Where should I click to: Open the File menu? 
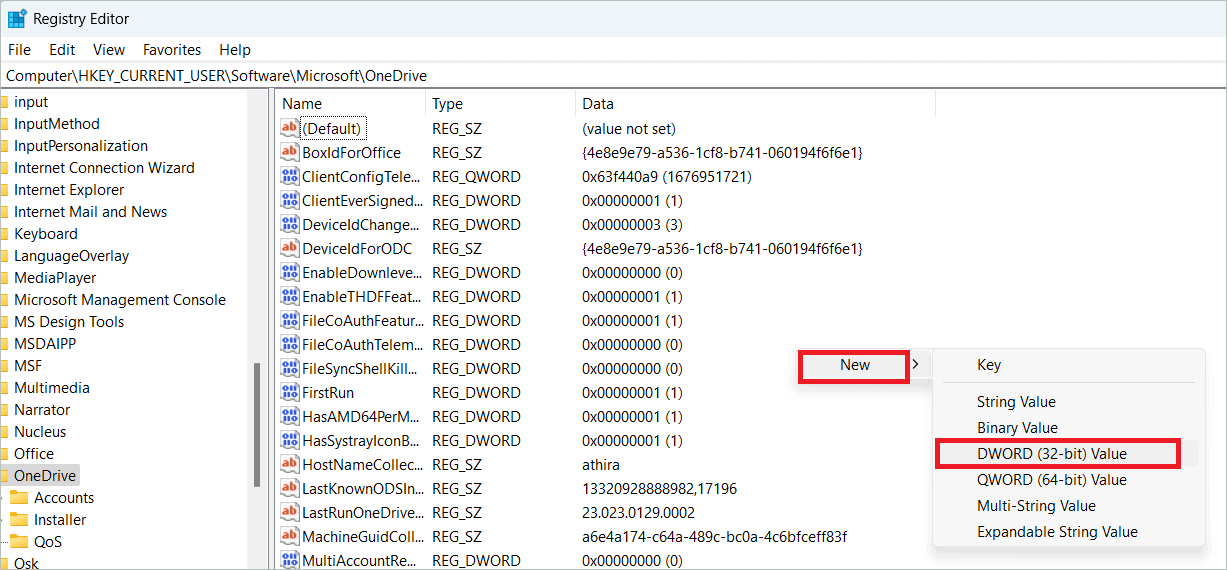[19, 49]
